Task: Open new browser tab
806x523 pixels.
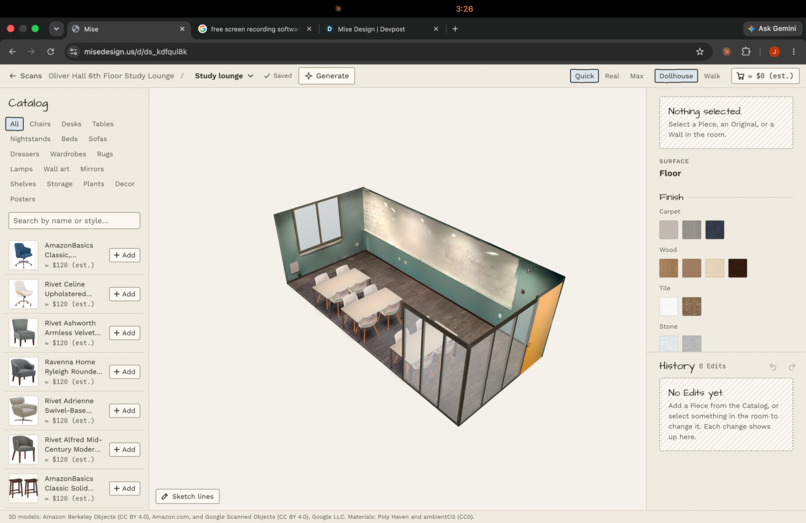Action: [x=455, y=29]
